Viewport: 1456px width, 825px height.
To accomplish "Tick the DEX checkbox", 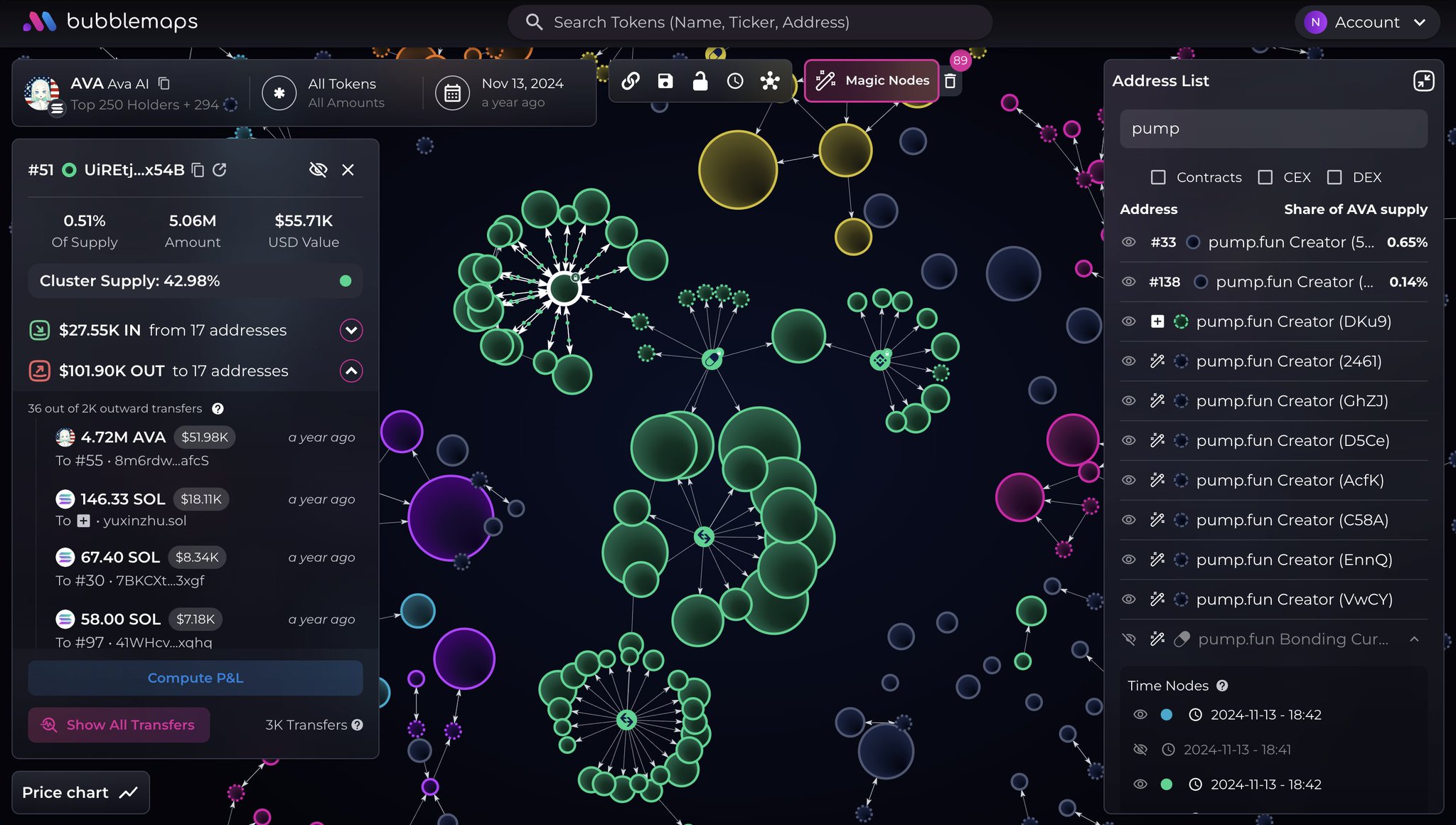I will [1334, 177].
